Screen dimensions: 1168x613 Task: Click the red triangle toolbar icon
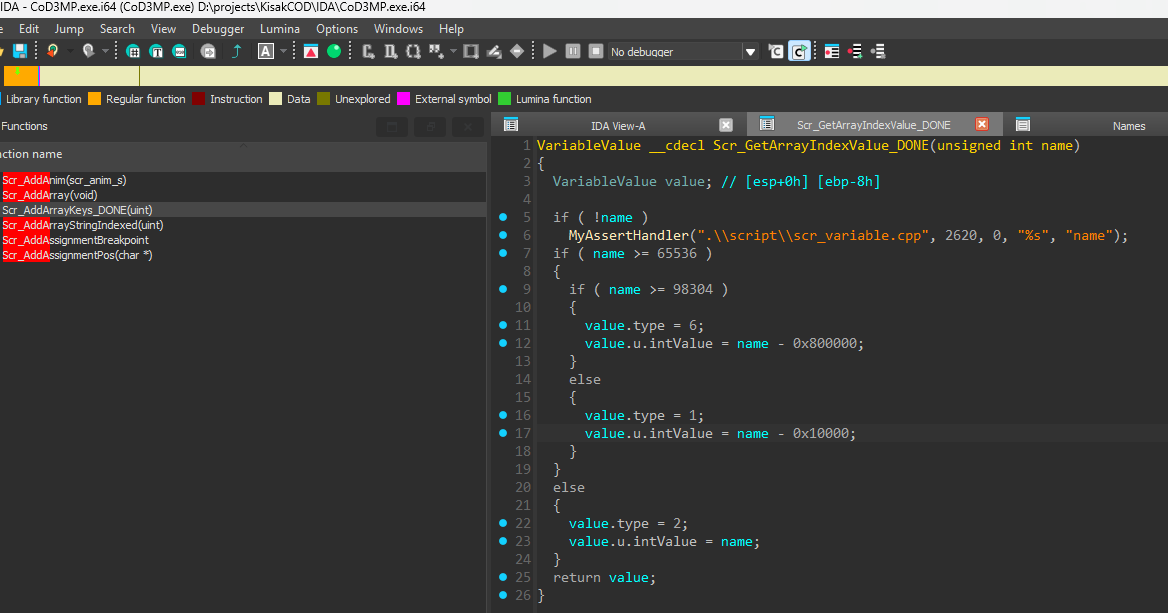pyautogui.click(x=311, y=51)
